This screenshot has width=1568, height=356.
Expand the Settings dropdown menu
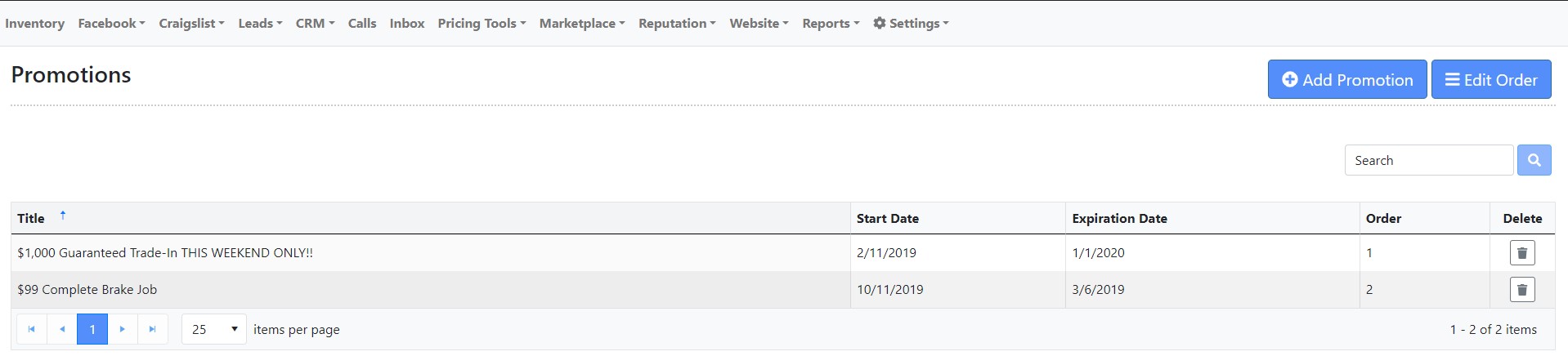click(911, 24)
